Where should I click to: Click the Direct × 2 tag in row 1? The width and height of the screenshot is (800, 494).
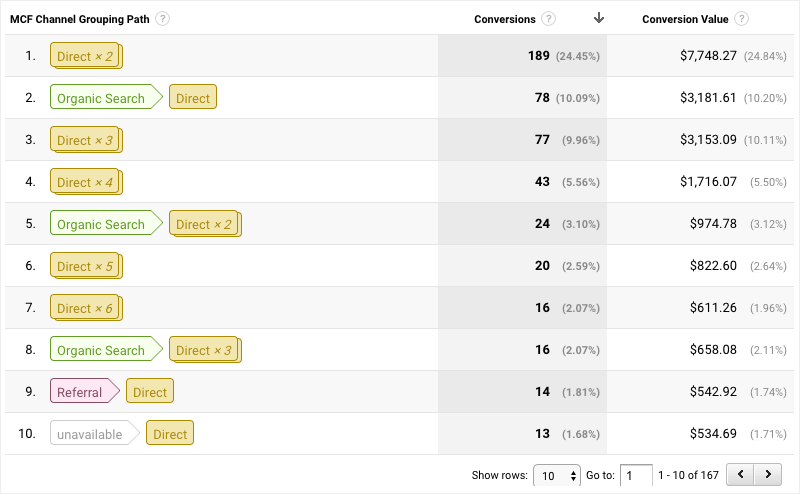click(86, 56)
